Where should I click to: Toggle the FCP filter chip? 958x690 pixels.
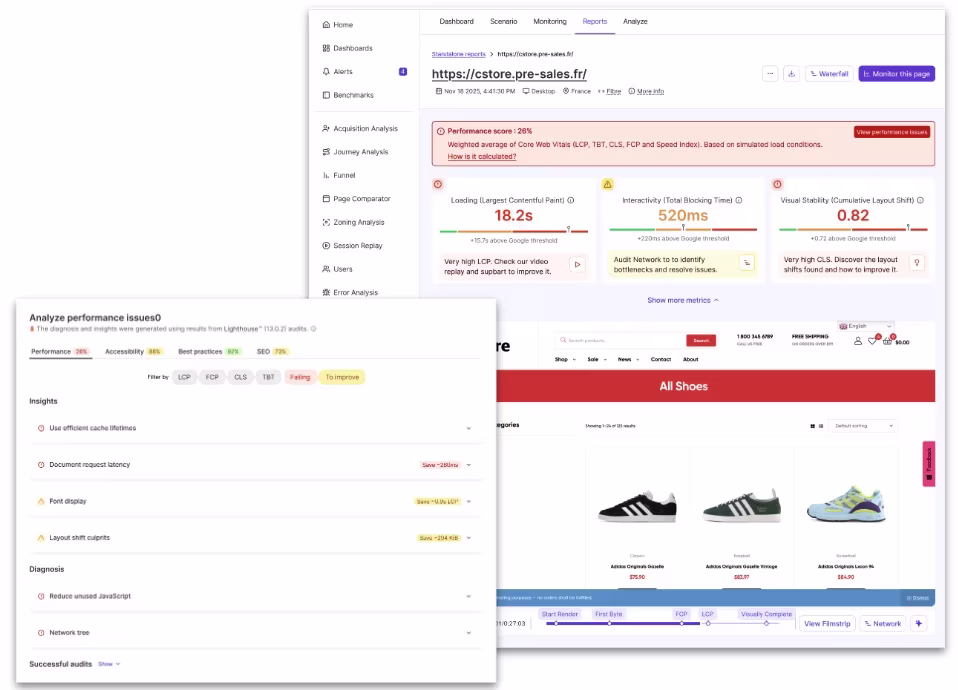[212, 378]
